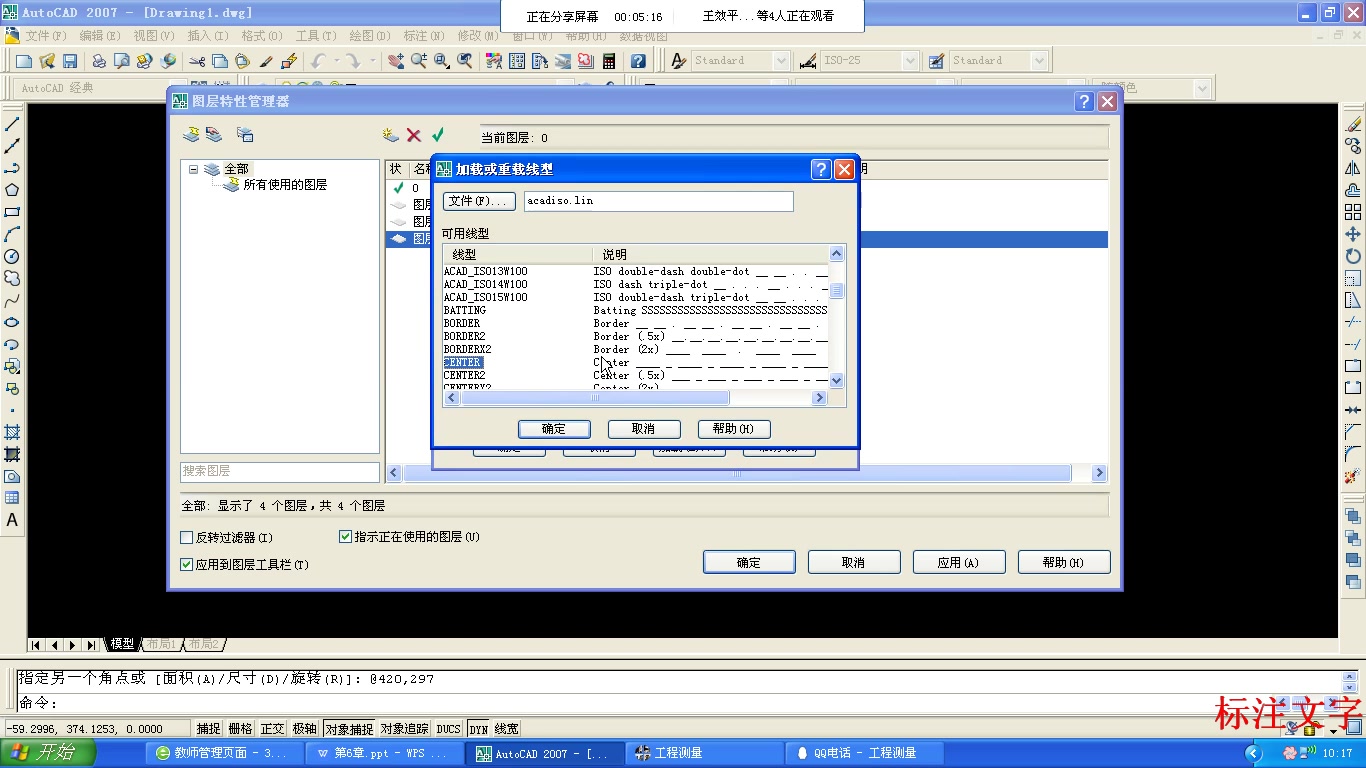The image size is (1366, 768).
Task: Click the New Layer star icon
Action: click(391, 134)
